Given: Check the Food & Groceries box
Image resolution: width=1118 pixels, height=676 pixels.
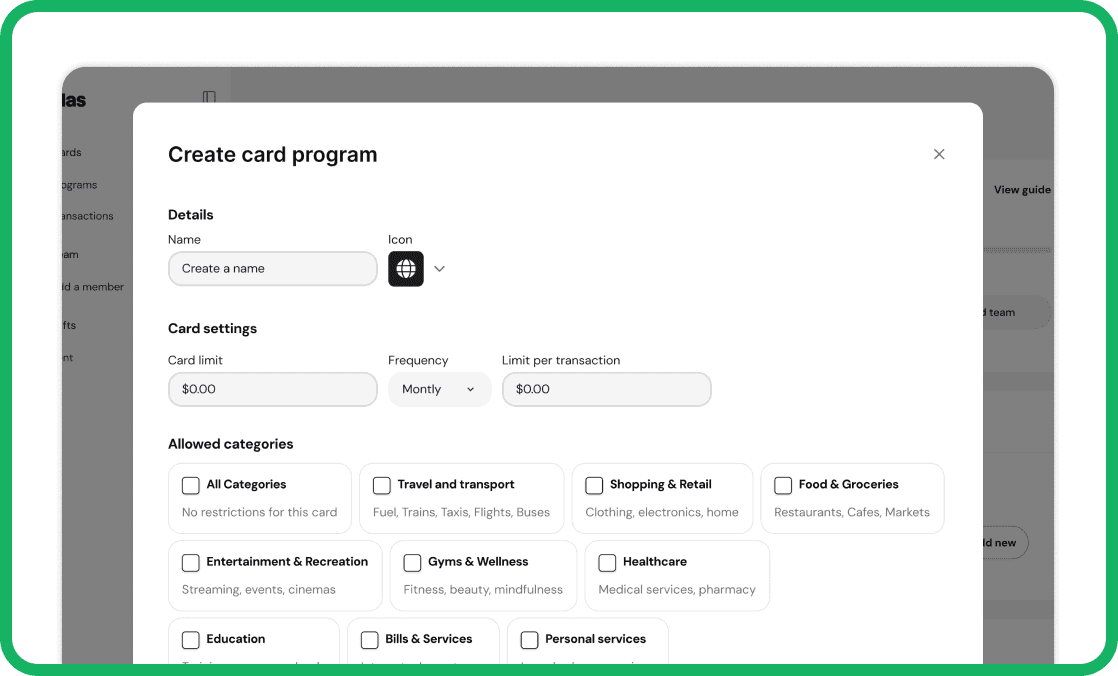Looking at the screenshot, I should click(x=783, y=485).
